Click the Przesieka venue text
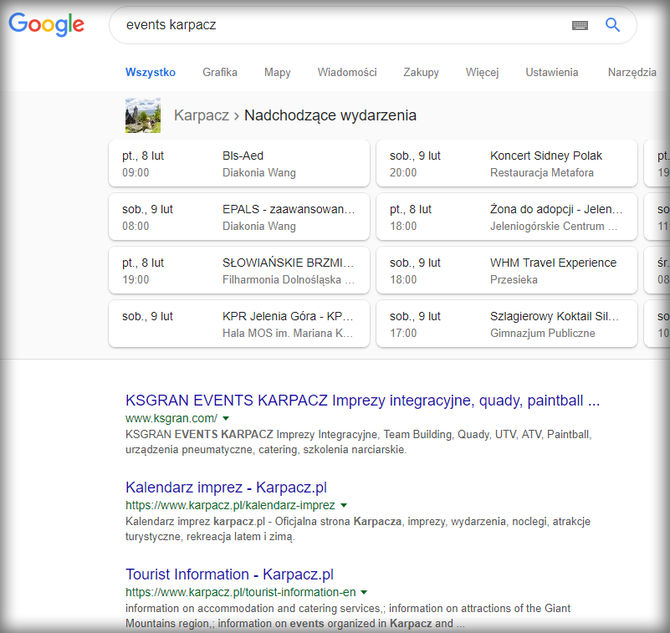This screenshot has height=633, width=670. (514, 280)
